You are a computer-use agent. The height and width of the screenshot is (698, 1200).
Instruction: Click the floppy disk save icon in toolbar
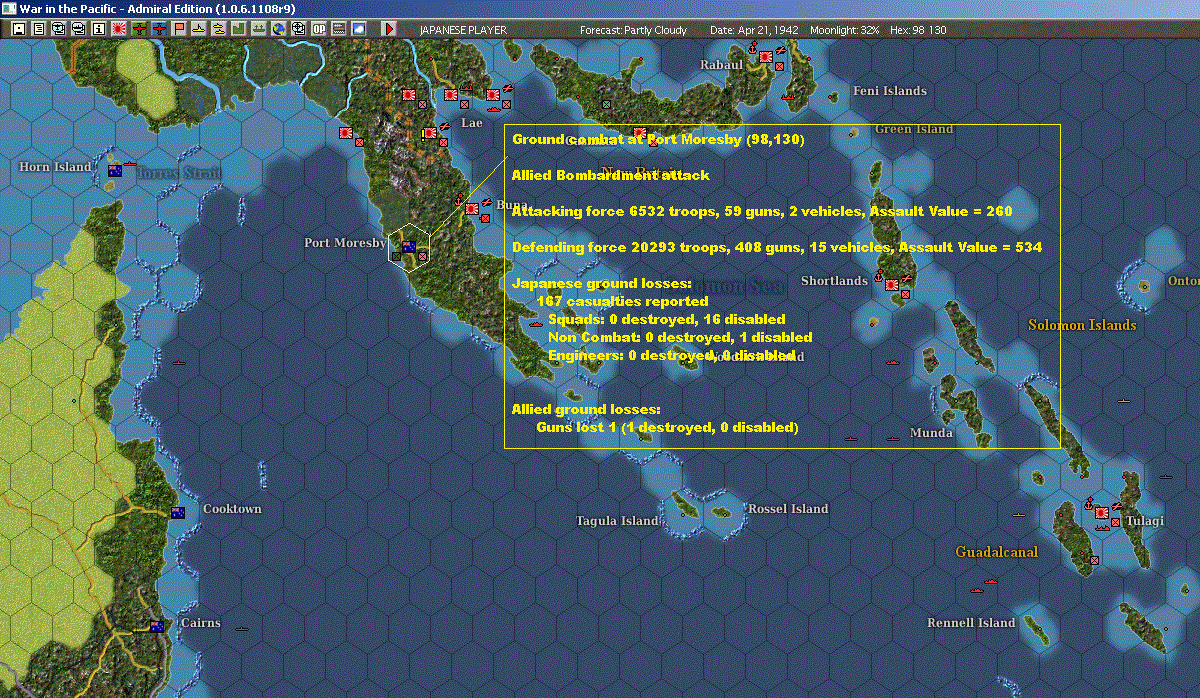19,29
